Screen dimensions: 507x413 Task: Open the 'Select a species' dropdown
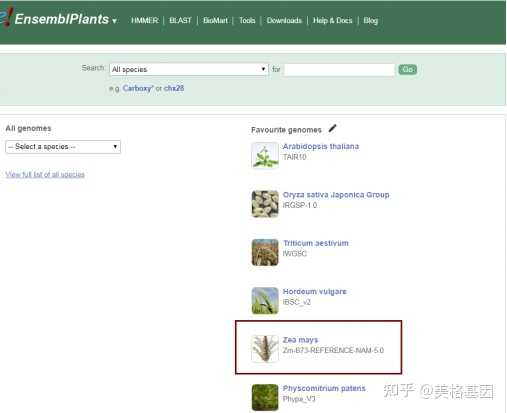click(x=63, y=147)
